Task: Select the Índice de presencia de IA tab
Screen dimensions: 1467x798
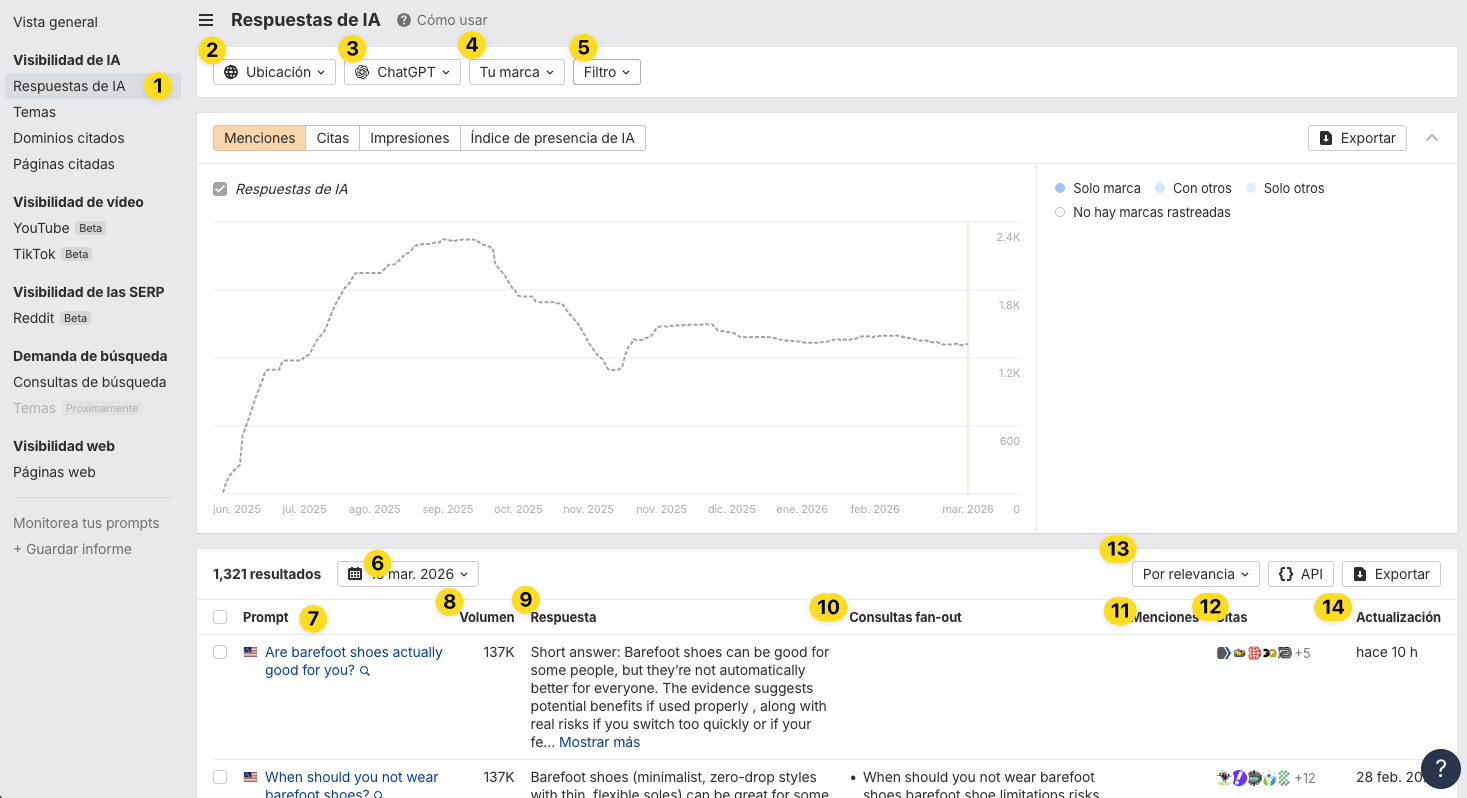Action: (x=552, y=138)
